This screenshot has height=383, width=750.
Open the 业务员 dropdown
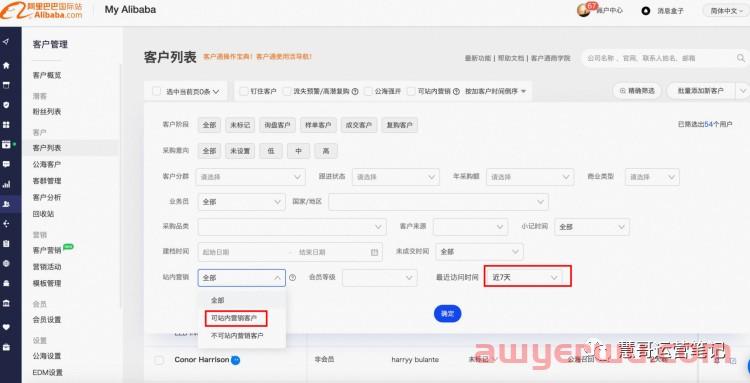coord(242,202)
